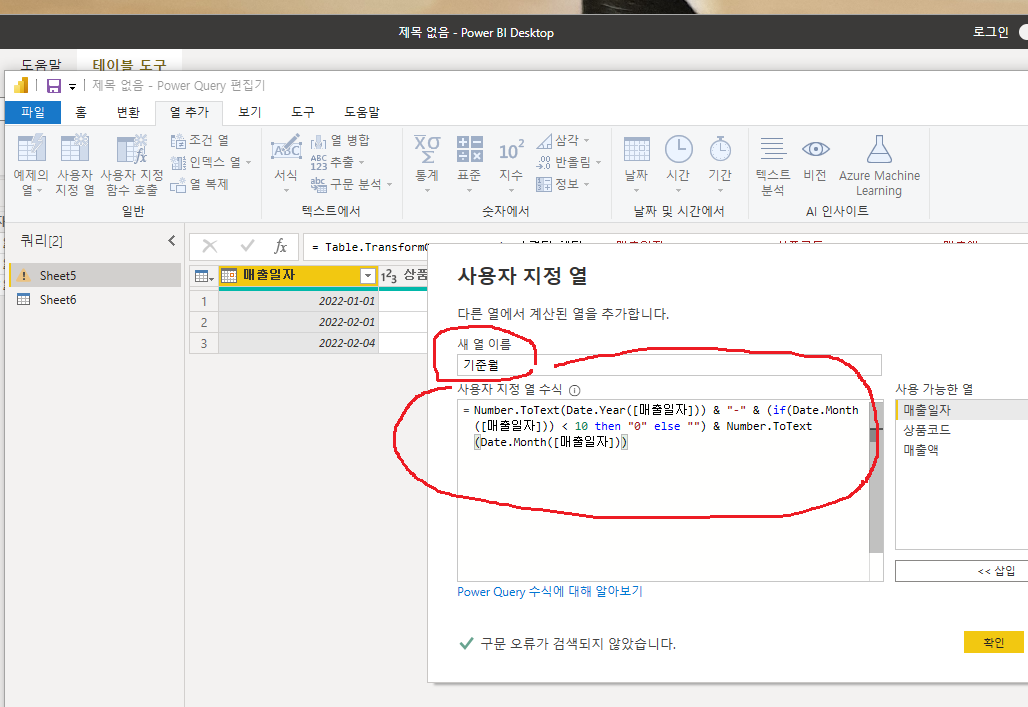Open the 파일 tab
Image resolution: width=1028 pixels, height=707 pixels.
pyautogui.click(x=33, y=112)
